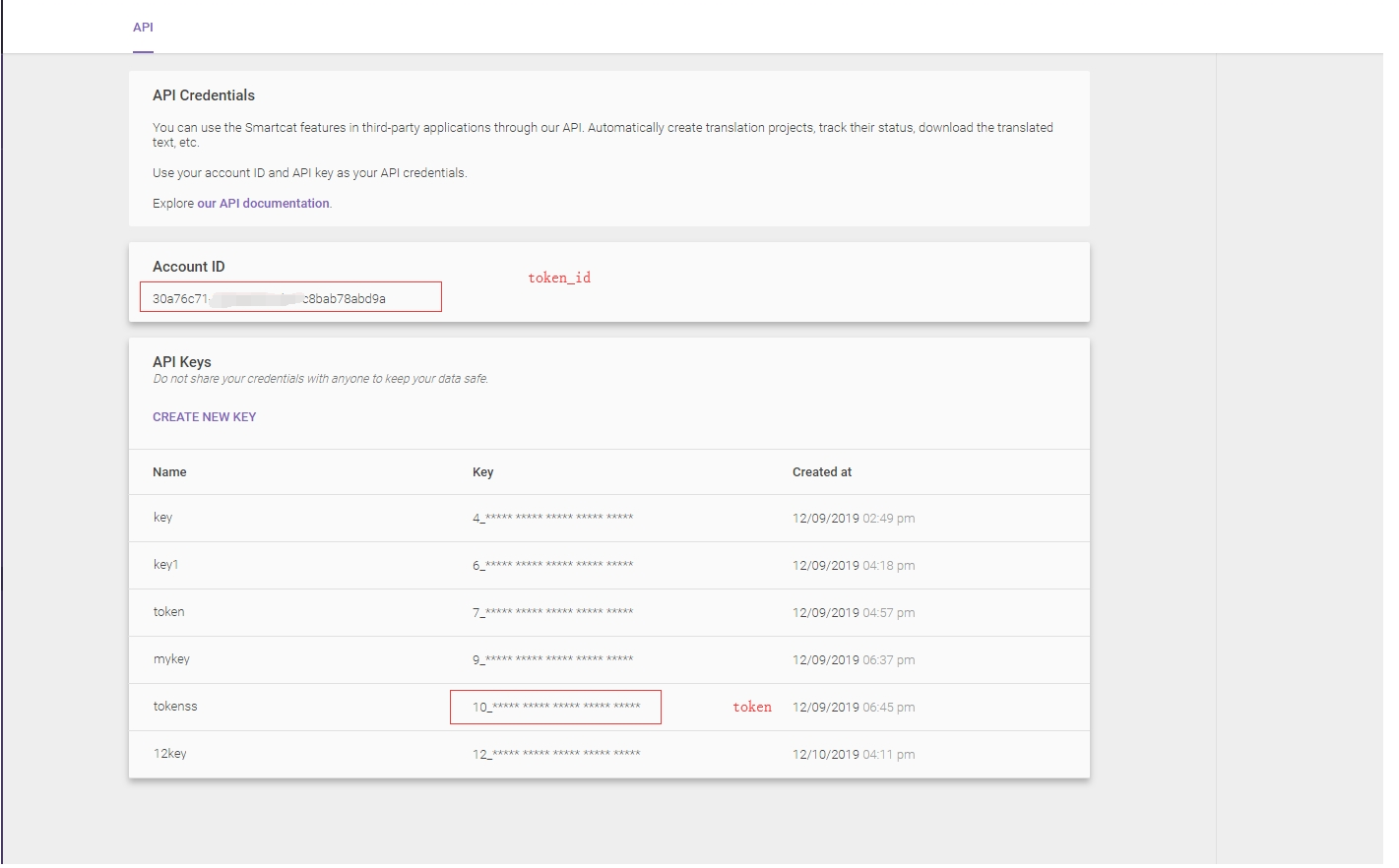Click the Name column header
Image resolution: width=1399 pixels, height=868 pixels.
pos(168,471)
